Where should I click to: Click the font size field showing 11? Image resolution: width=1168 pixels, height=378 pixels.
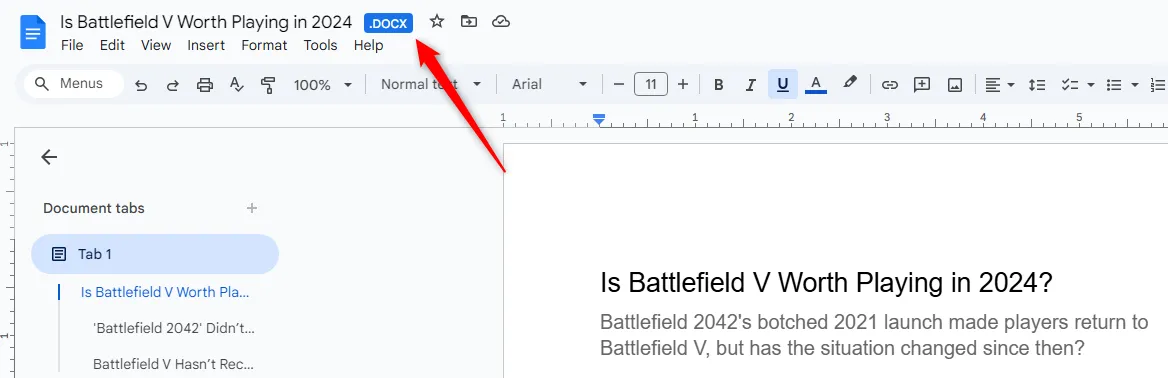point(651,84)
